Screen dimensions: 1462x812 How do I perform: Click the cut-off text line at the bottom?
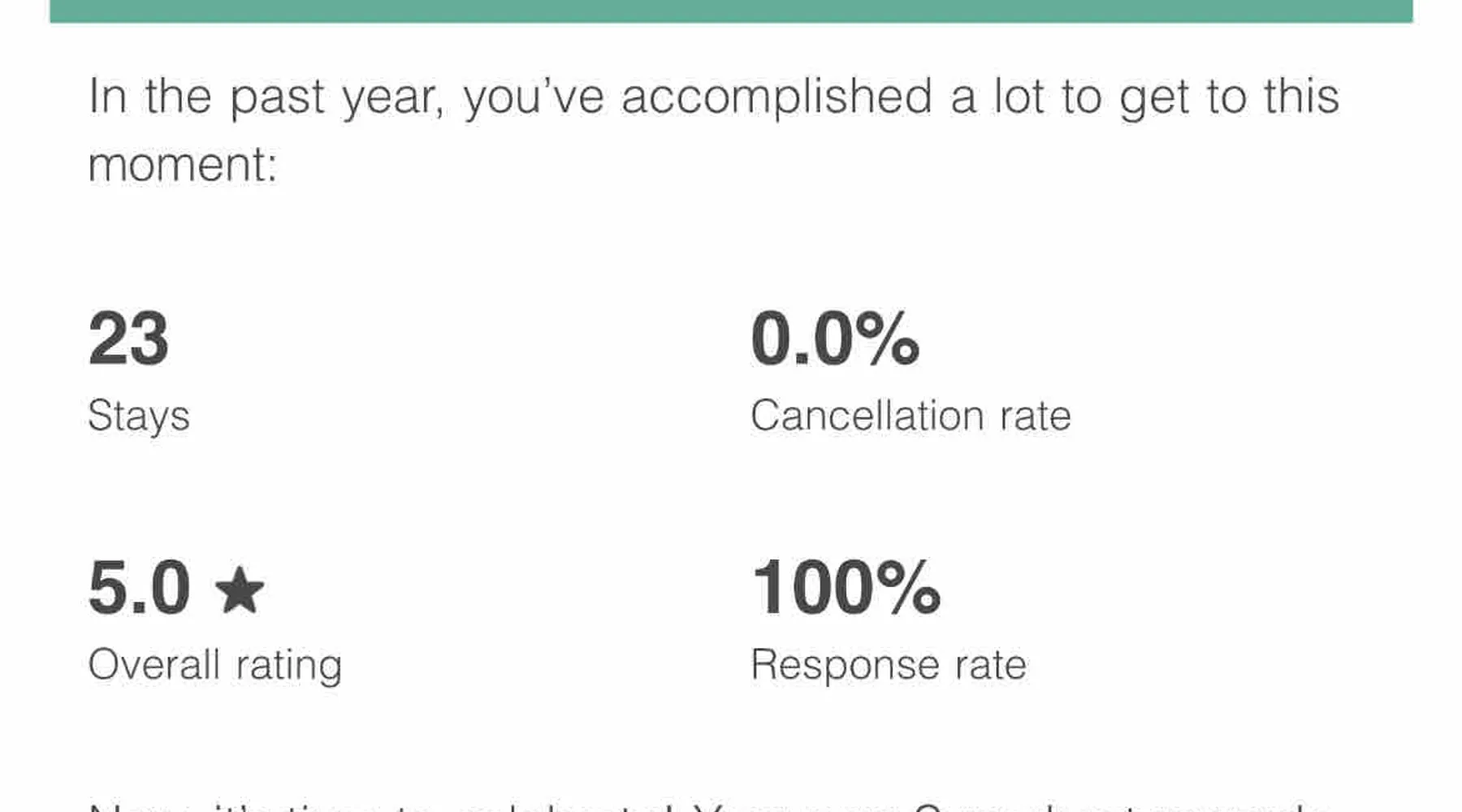tap(699, 806)
